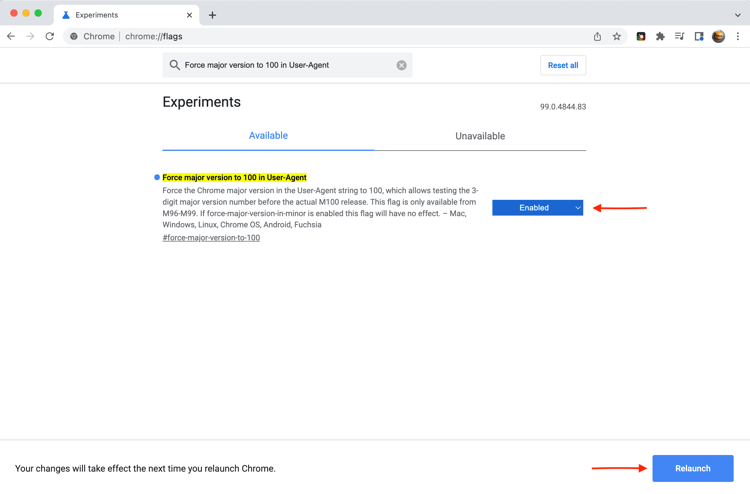Click the Relaunch button
Image resolution: width=750 pixels, height=494 pixels.
[x=693, y=468]
